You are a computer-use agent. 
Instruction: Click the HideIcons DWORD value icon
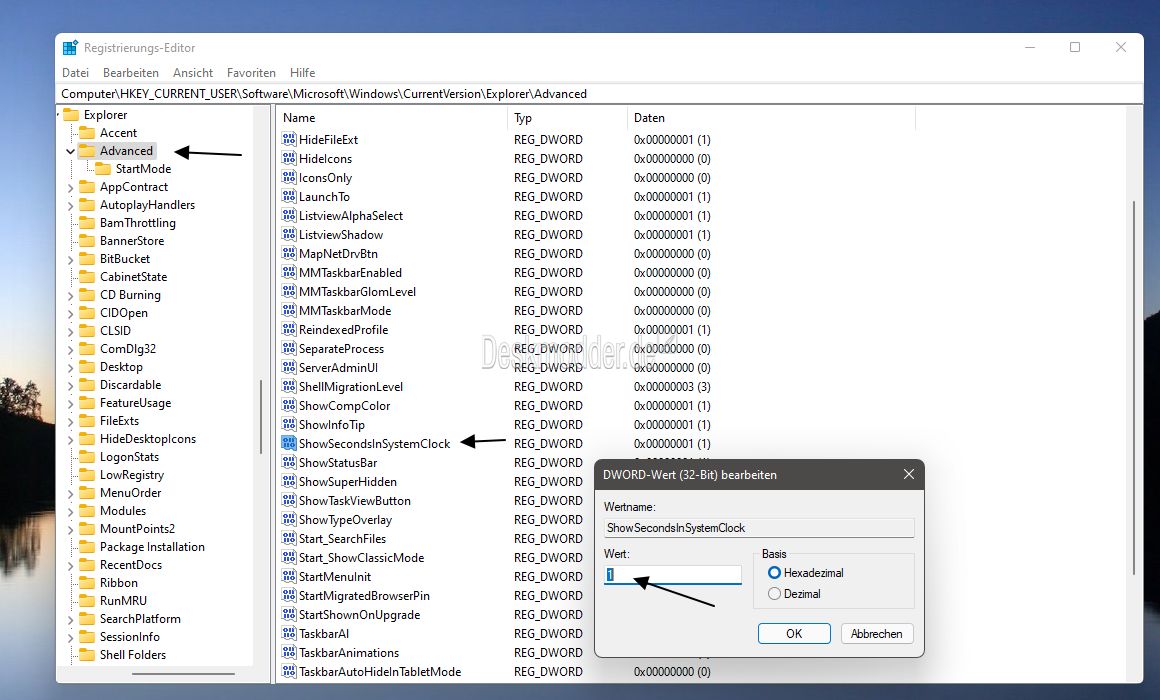[x=289, y=158]
